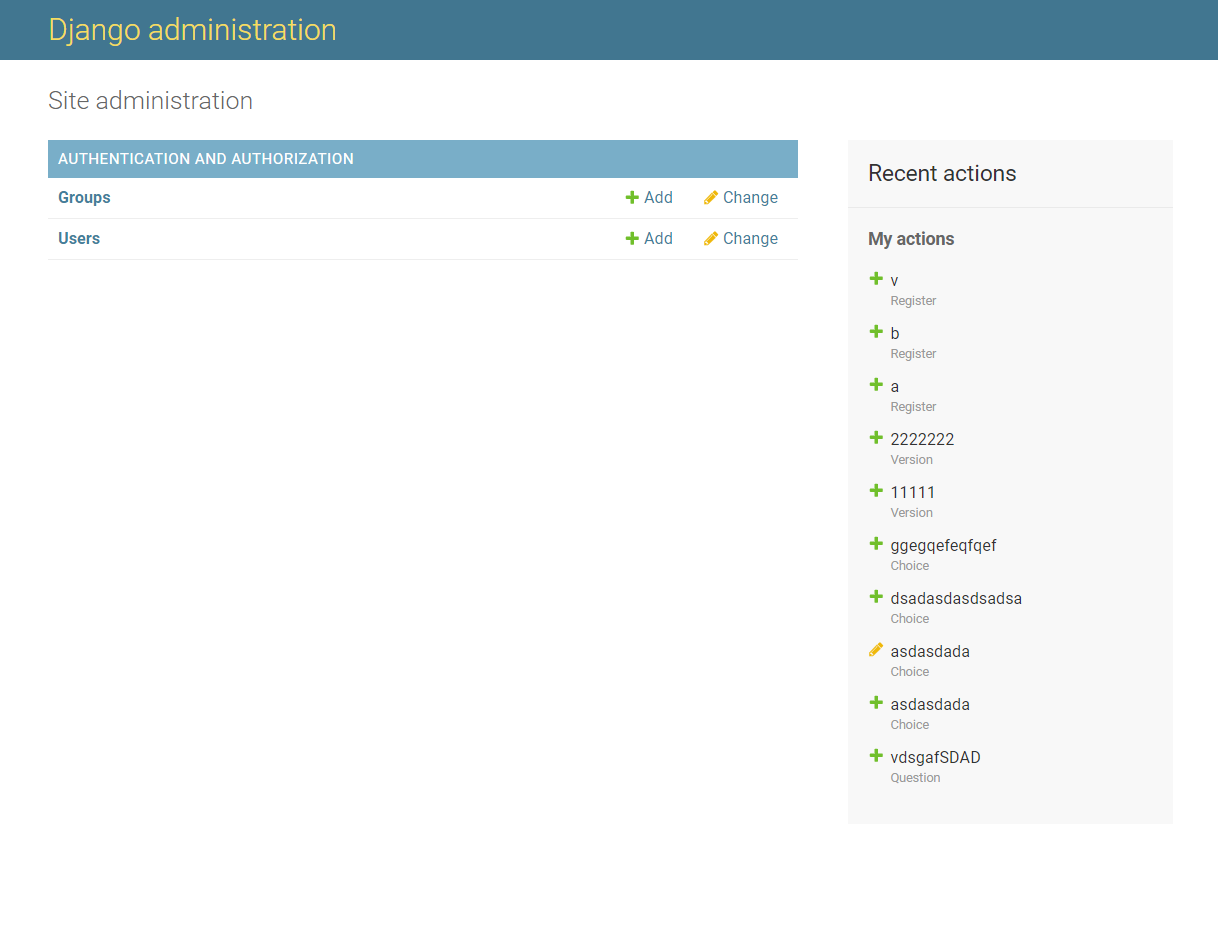Open recent action 'v' Register entry
The width and height of the screenshot is (1218, 938).
coord(894,281)
